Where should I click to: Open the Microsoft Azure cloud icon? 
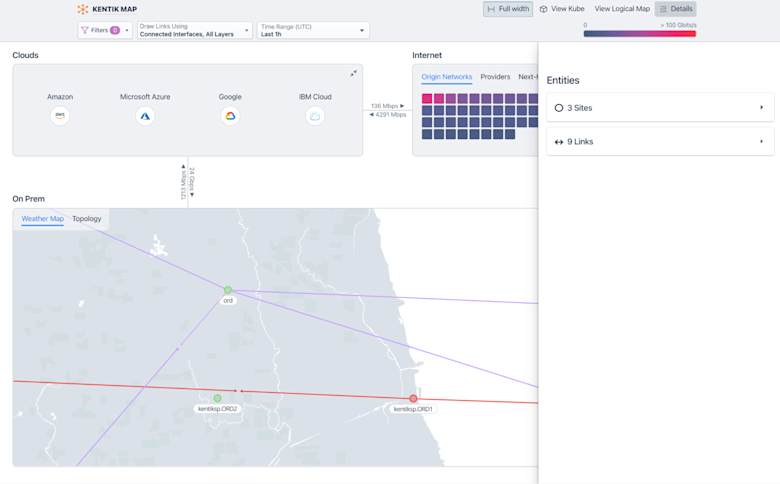click(x=145, y=116)
